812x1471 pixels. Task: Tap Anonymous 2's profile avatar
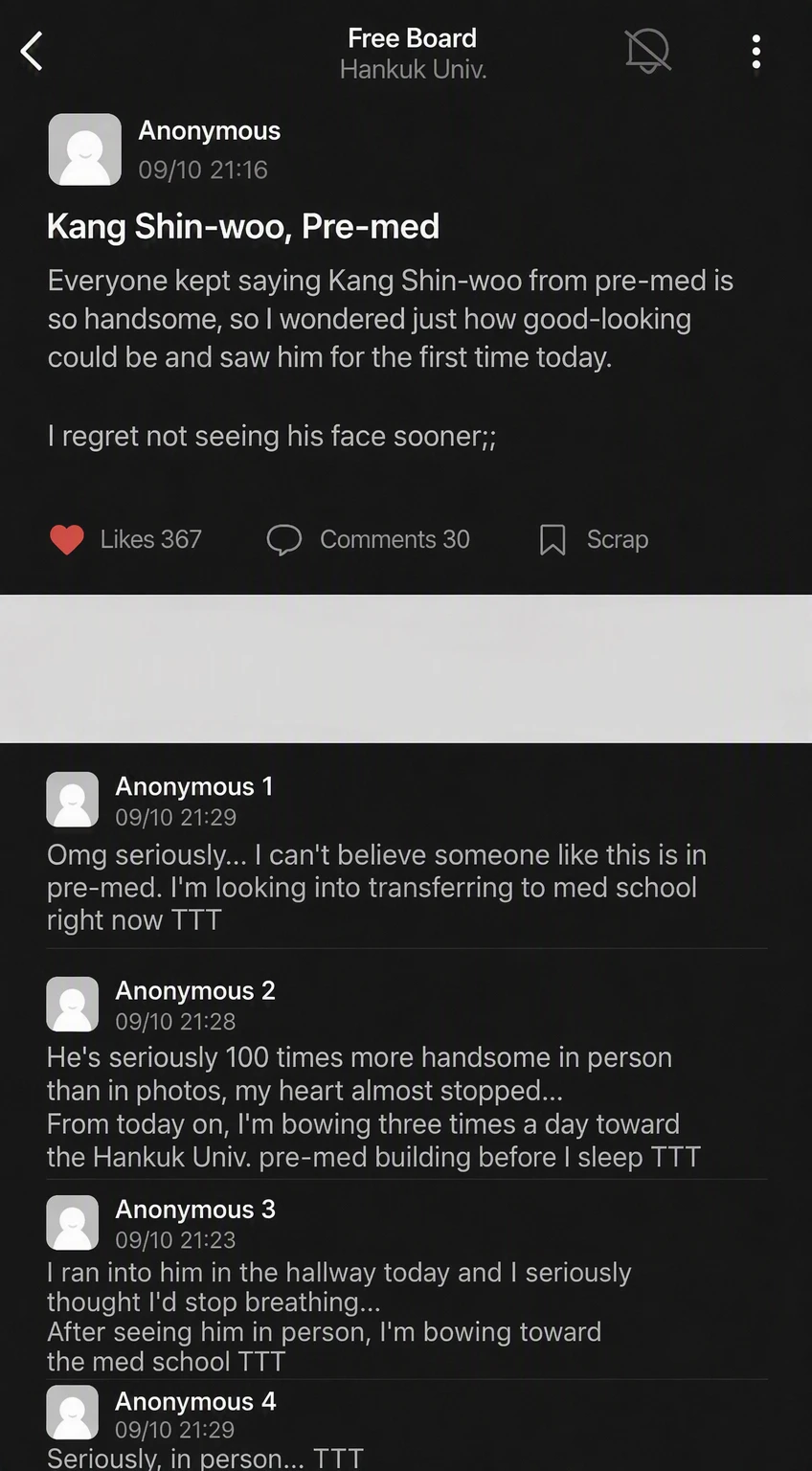(x=73, y=1004)
